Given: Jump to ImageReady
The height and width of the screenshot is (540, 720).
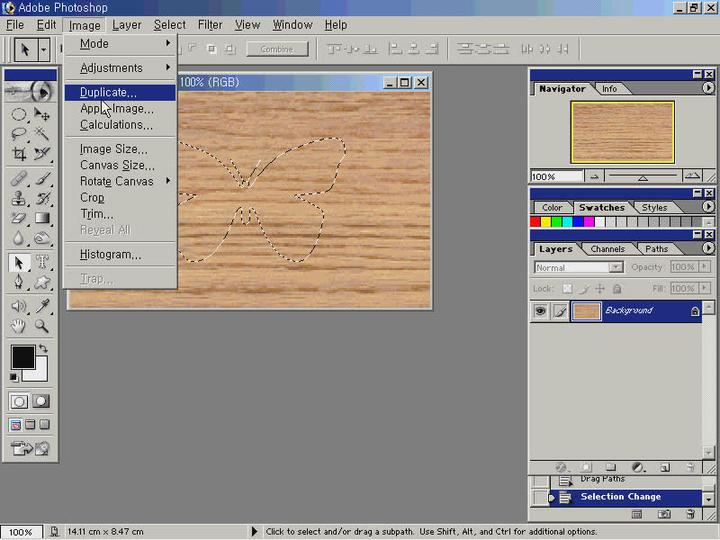Looking at the screenshot, I should coord(30,448).
